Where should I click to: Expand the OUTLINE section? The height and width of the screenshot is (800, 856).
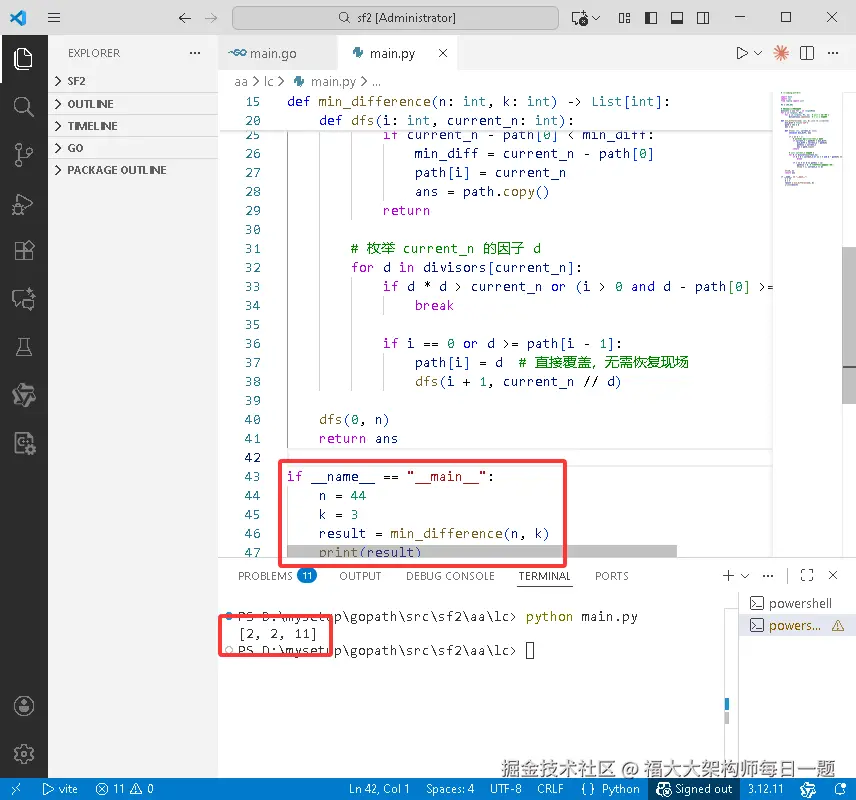click(133, 104)
